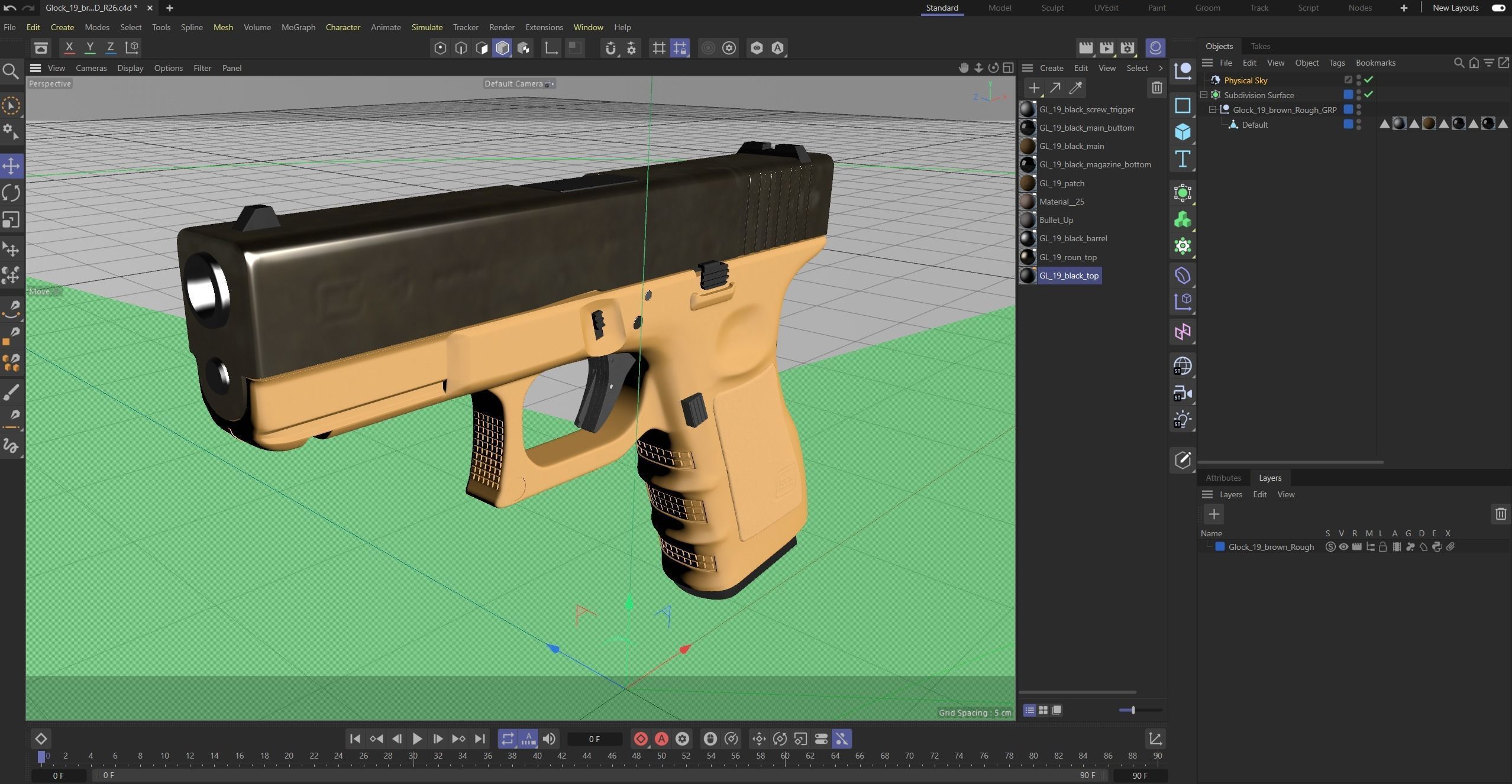This screenshot has height=784, width=1512.
Task: Select the GL_19_patch material
Action: point(1061,183)
